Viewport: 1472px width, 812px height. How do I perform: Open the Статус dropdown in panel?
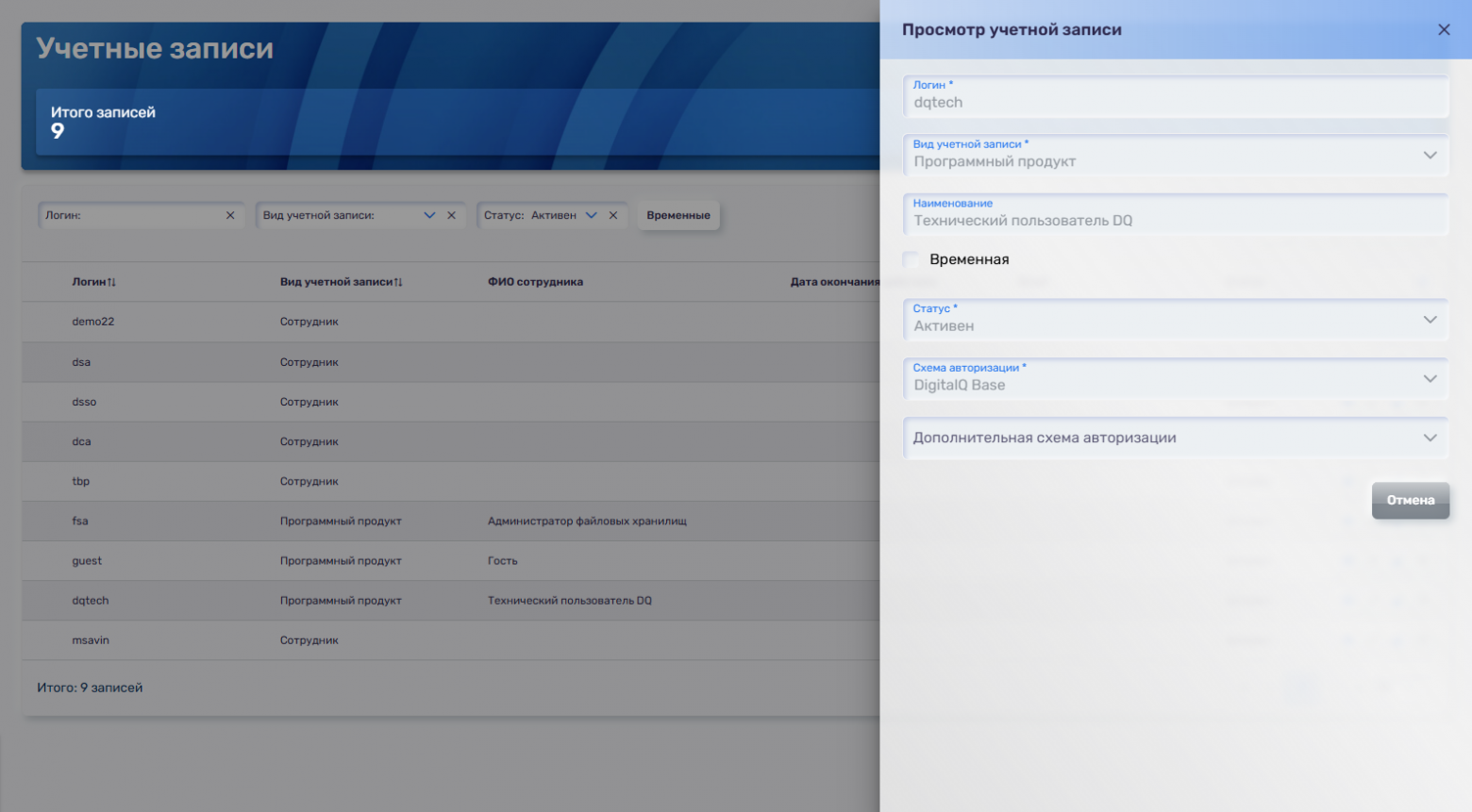click(x=1430, y=321)
